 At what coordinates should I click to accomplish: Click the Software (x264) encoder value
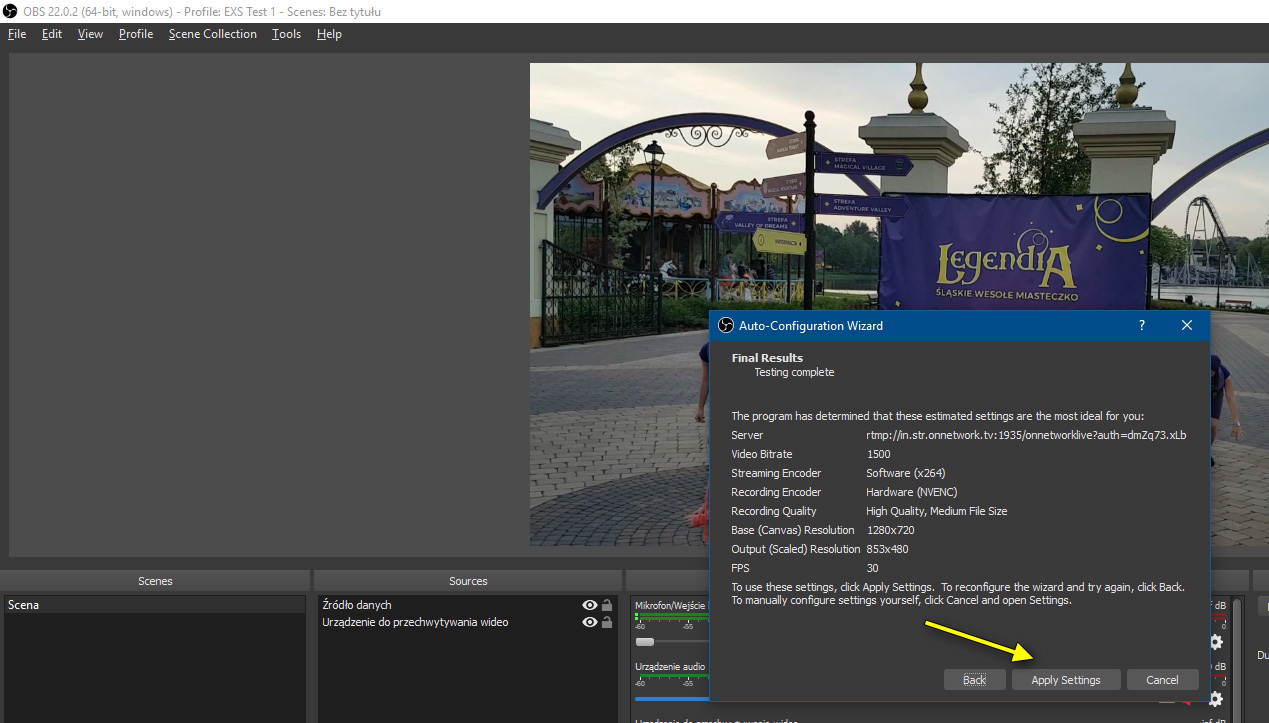point(905,473)
